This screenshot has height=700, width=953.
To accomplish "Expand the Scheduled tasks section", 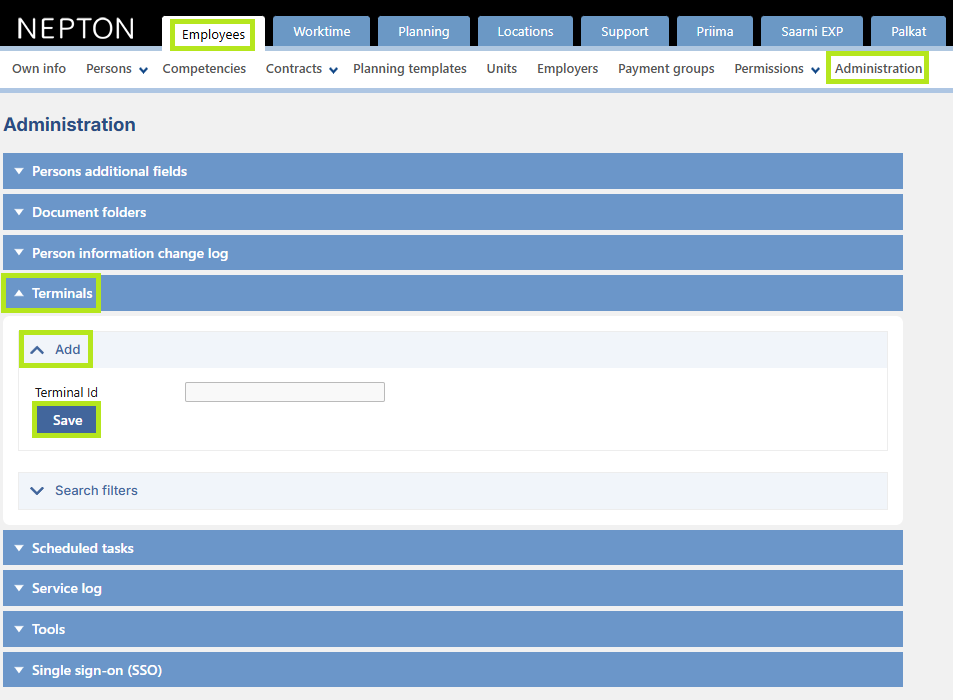I will pos(453,548).
